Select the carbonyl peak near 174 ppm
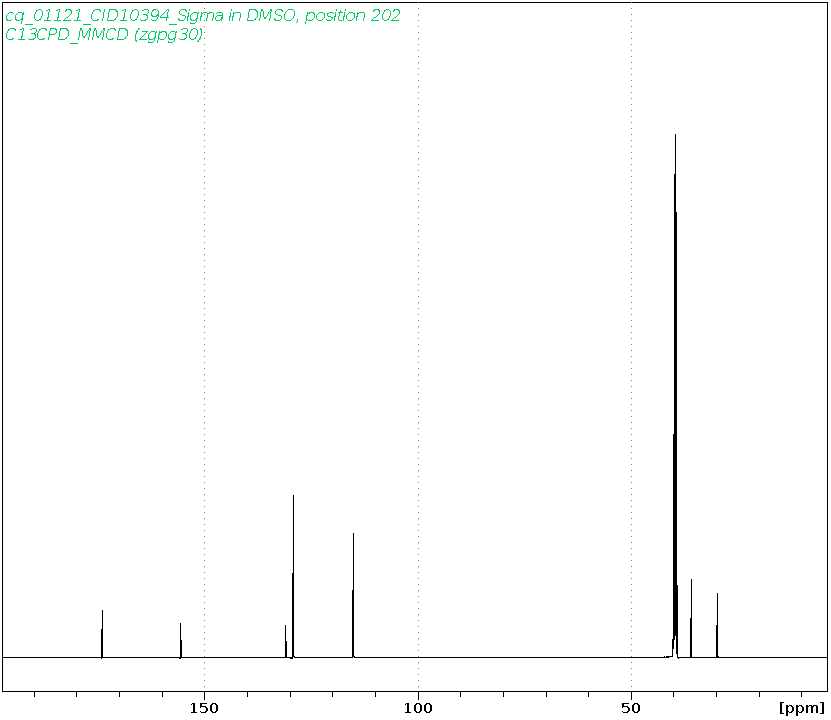Screen dimensions: 831x720 (x=102, y=634)
